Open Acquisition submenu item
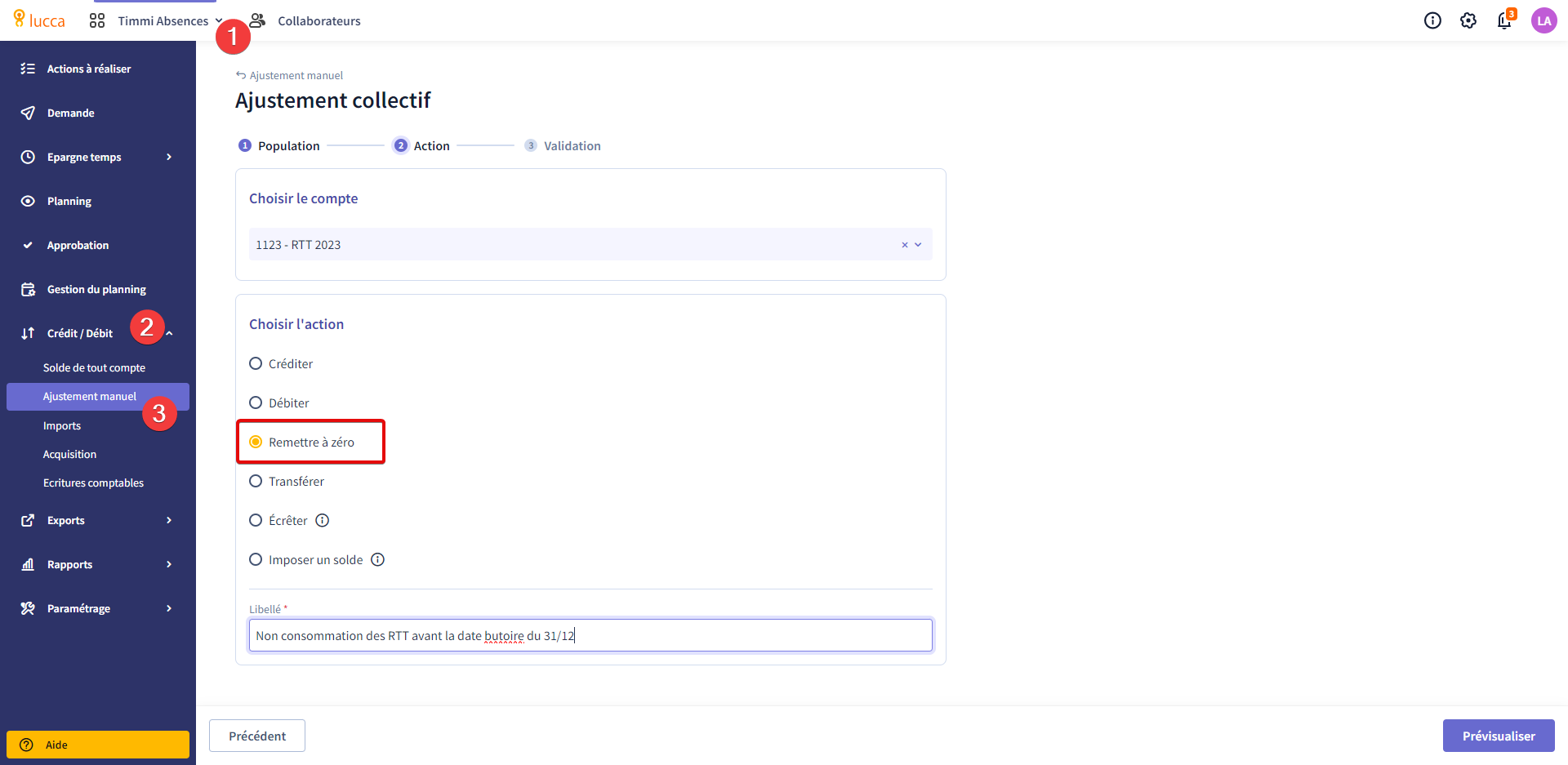Screen dimensions: 1568x765 (98, 454)
